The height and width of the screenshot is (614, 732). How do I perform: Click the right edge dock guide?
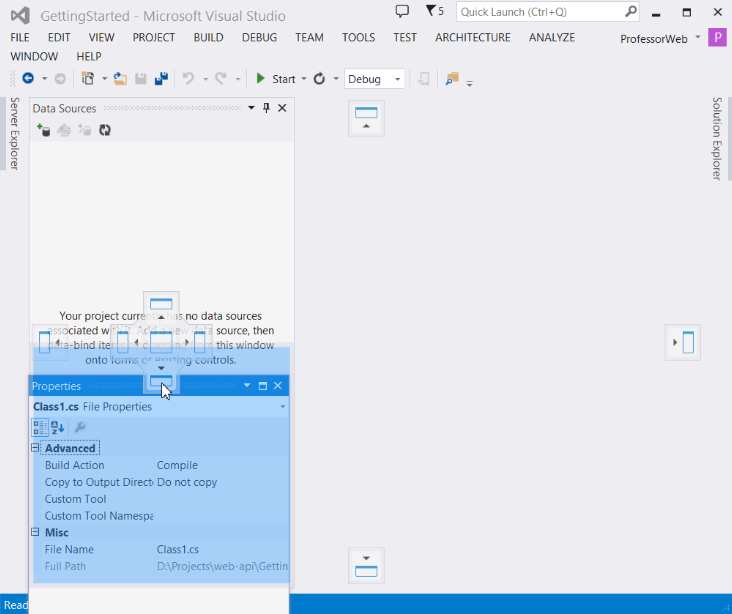(683, 342)
